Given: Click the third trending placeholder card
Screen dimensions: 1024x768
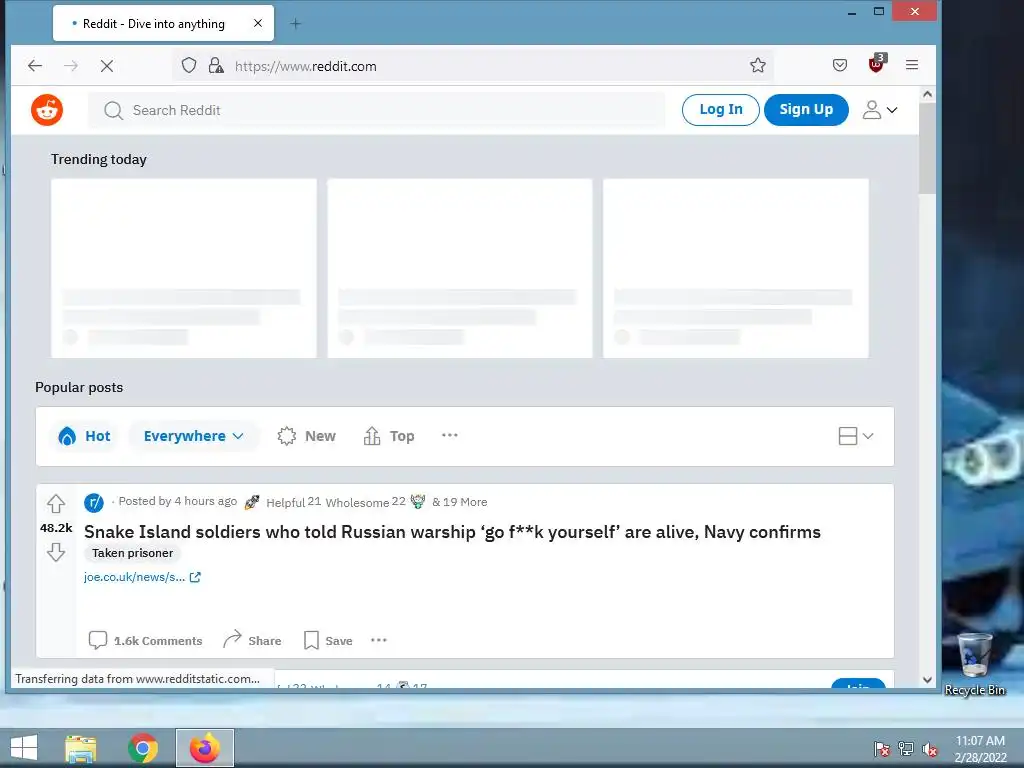Looking at the screenshot, I should (736, 268).
